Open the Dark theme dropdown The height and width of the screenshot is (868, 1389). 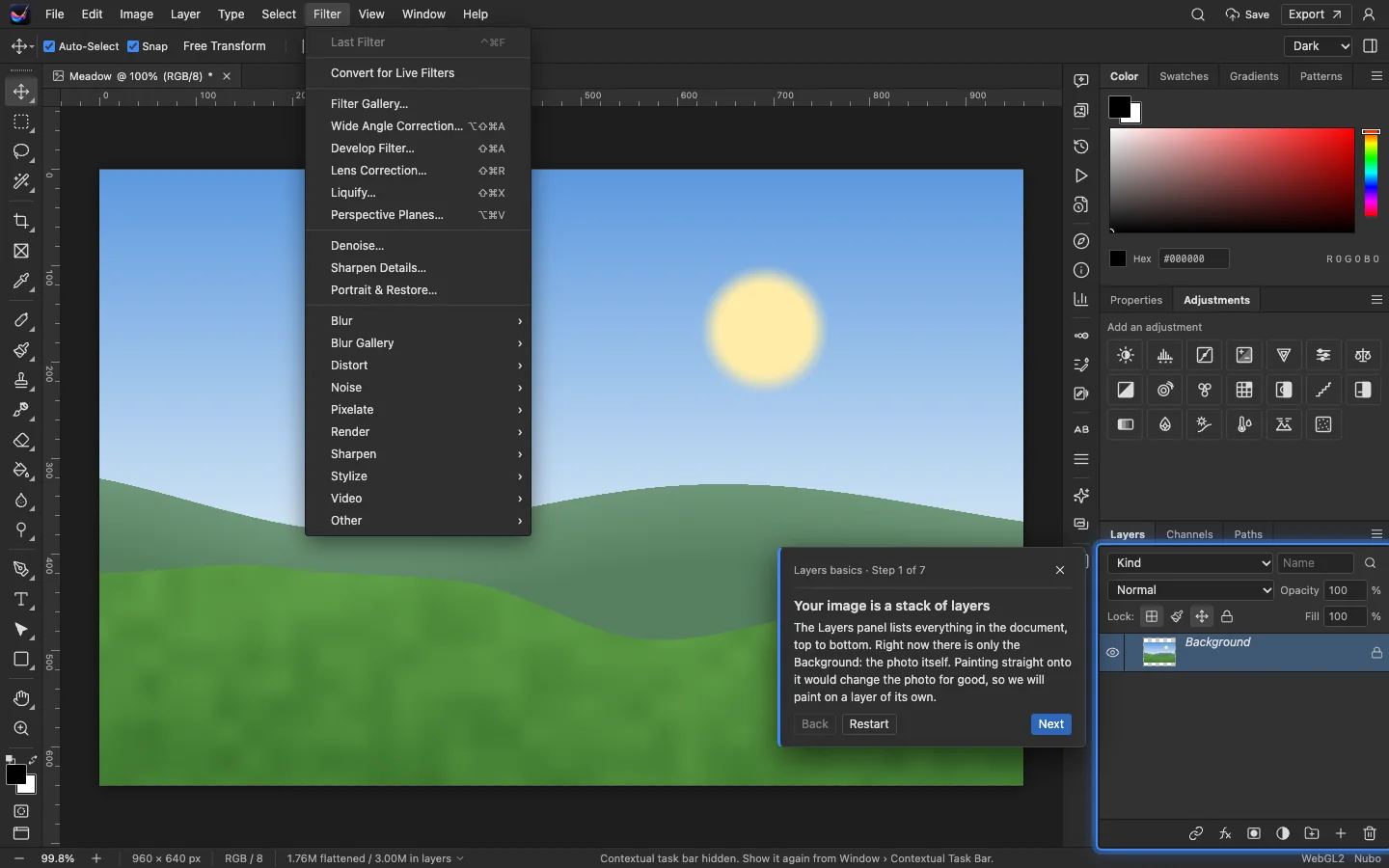1319,46
